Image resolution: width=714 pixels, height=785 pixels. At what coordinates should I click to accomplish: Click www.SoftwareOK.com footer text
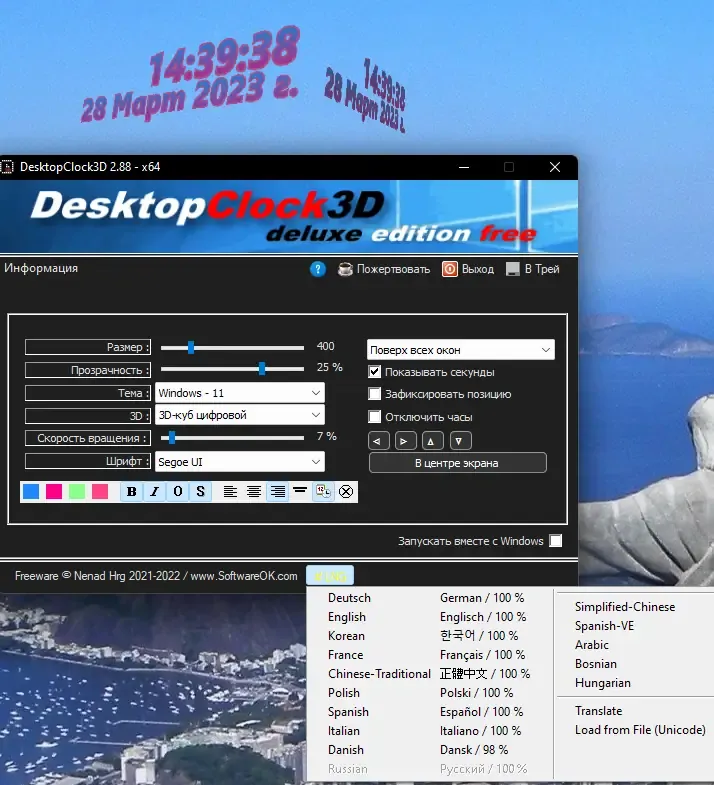point(244,576)
